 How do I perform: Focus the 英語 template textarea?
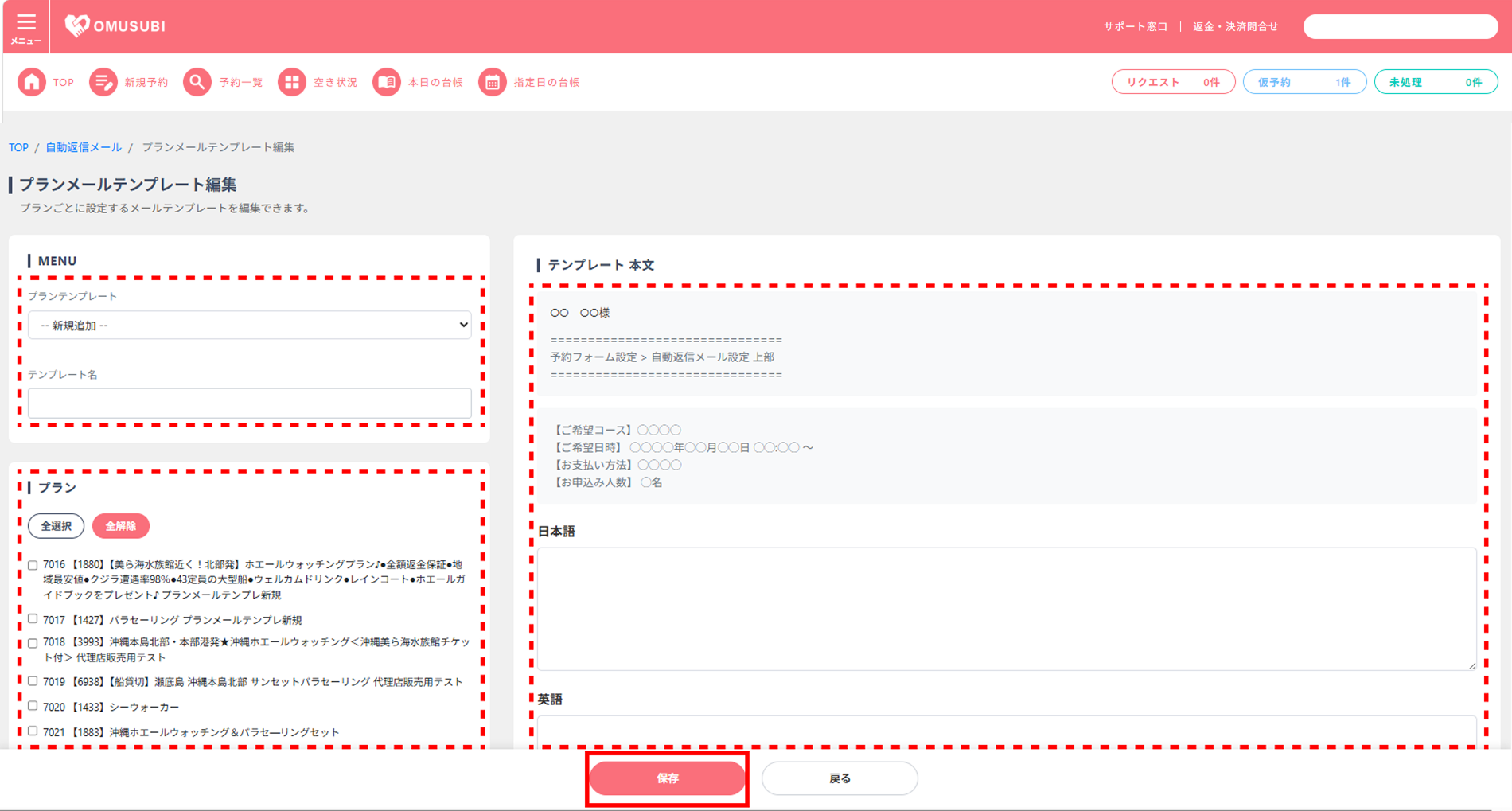tap(1007, 731)
